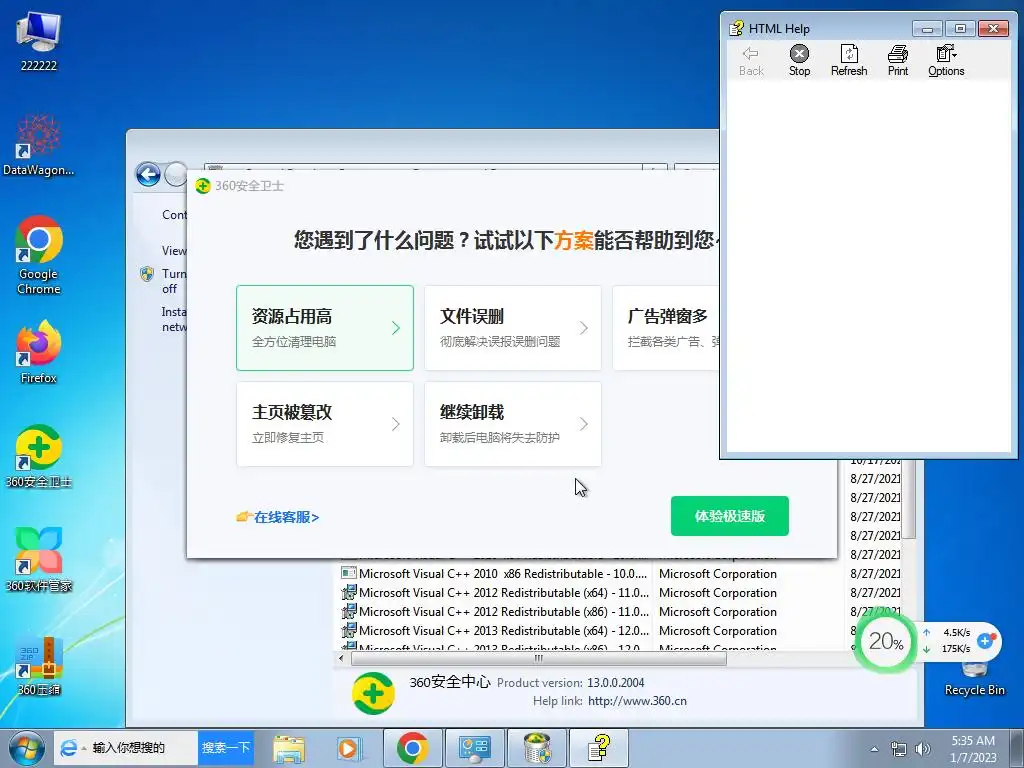Image resolution: width=1024 pixels, height=768 pixels.
Task: Switch to the Chrome taskbar button
Action: pyautogui.click(x=412, y=748)
